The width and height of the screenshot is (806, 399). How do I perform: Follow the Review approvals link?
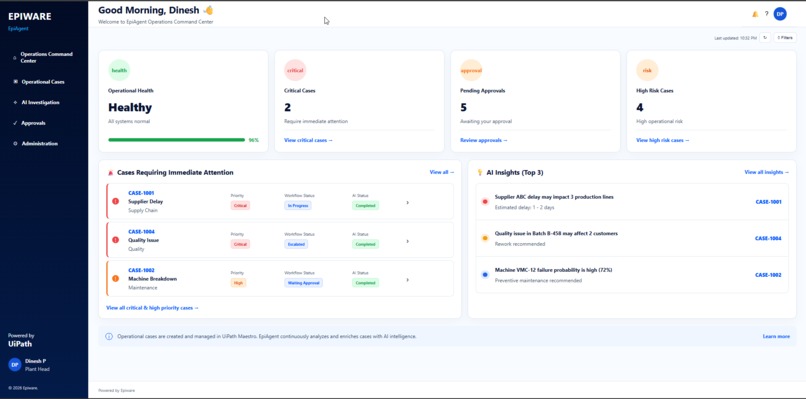click(x=484, y=140)
